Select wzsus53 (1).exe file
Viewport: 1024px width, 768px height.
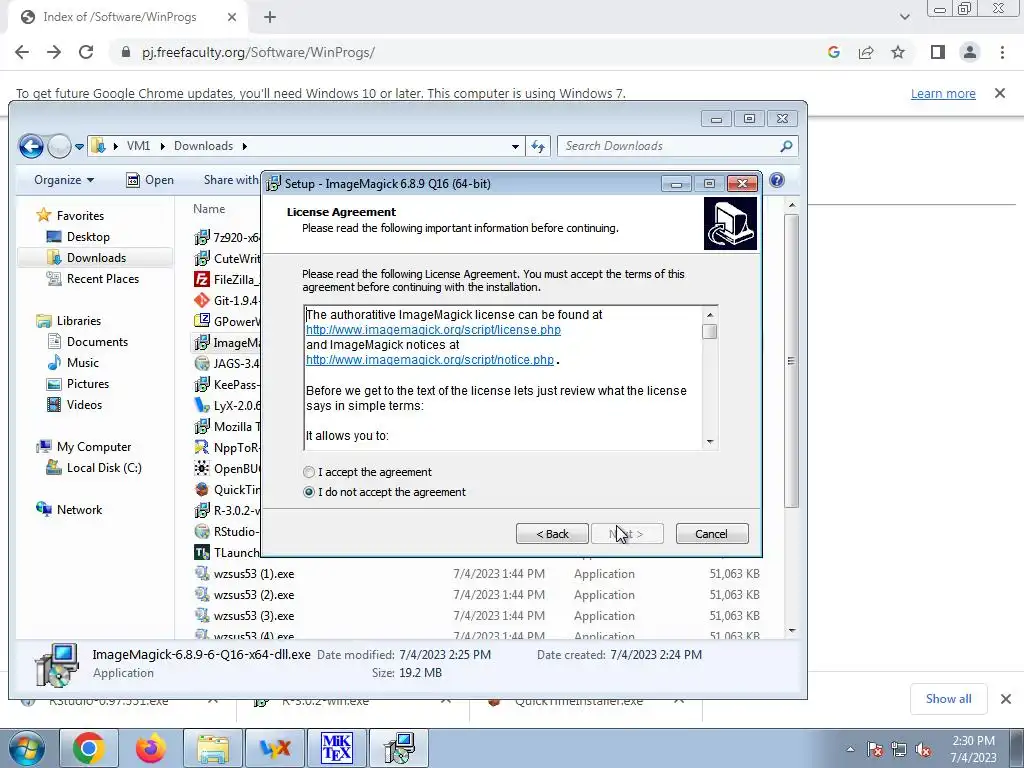click(x=253, y=574)
